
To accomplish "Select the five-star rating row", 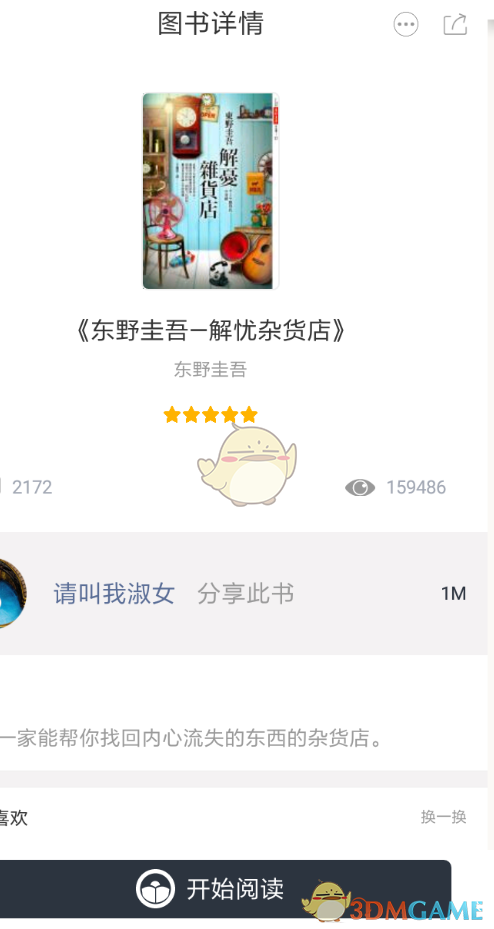I will (x=210, y=414).
